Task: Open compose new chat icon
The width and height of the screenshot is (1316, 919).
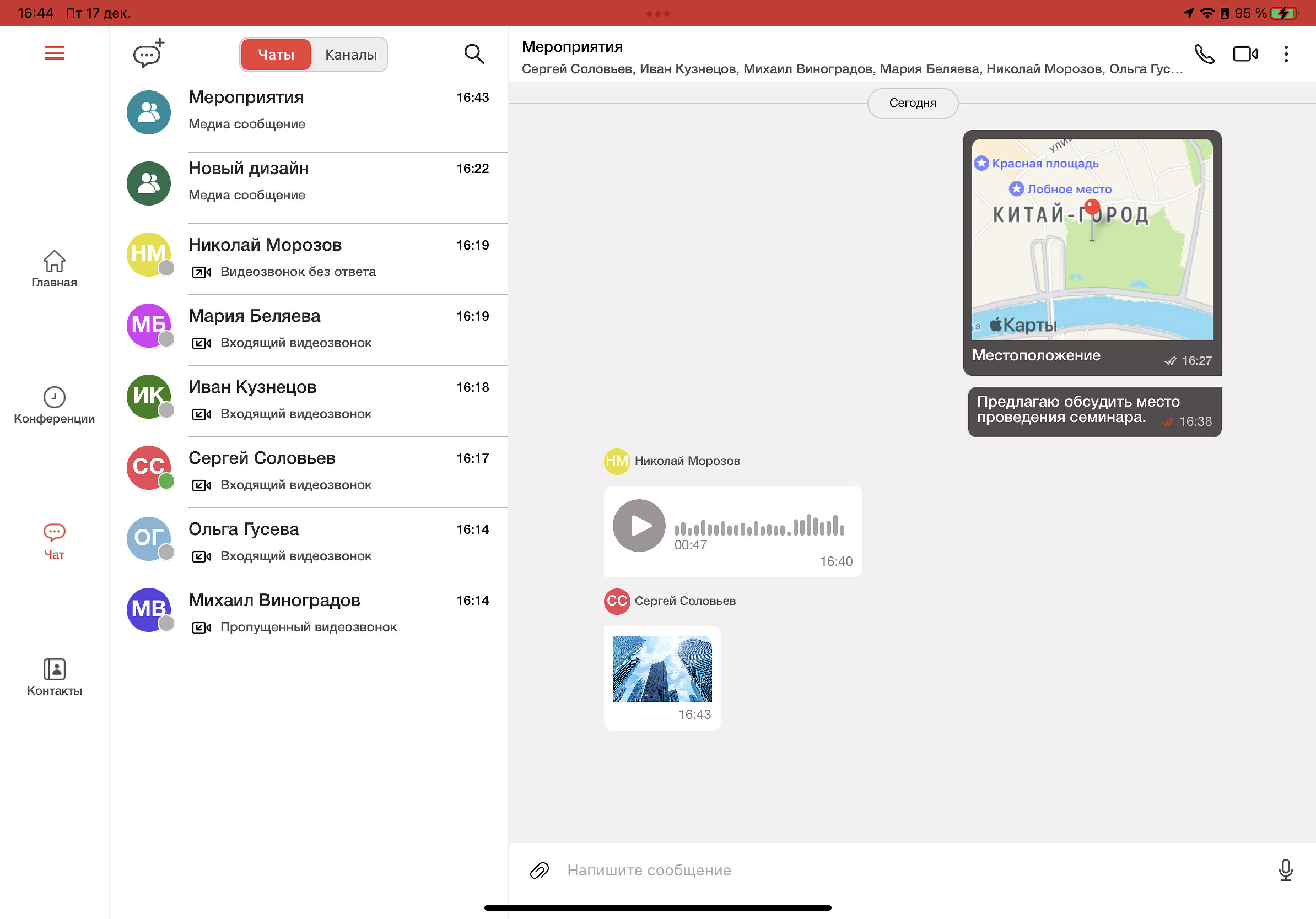Action: (147, 54)
